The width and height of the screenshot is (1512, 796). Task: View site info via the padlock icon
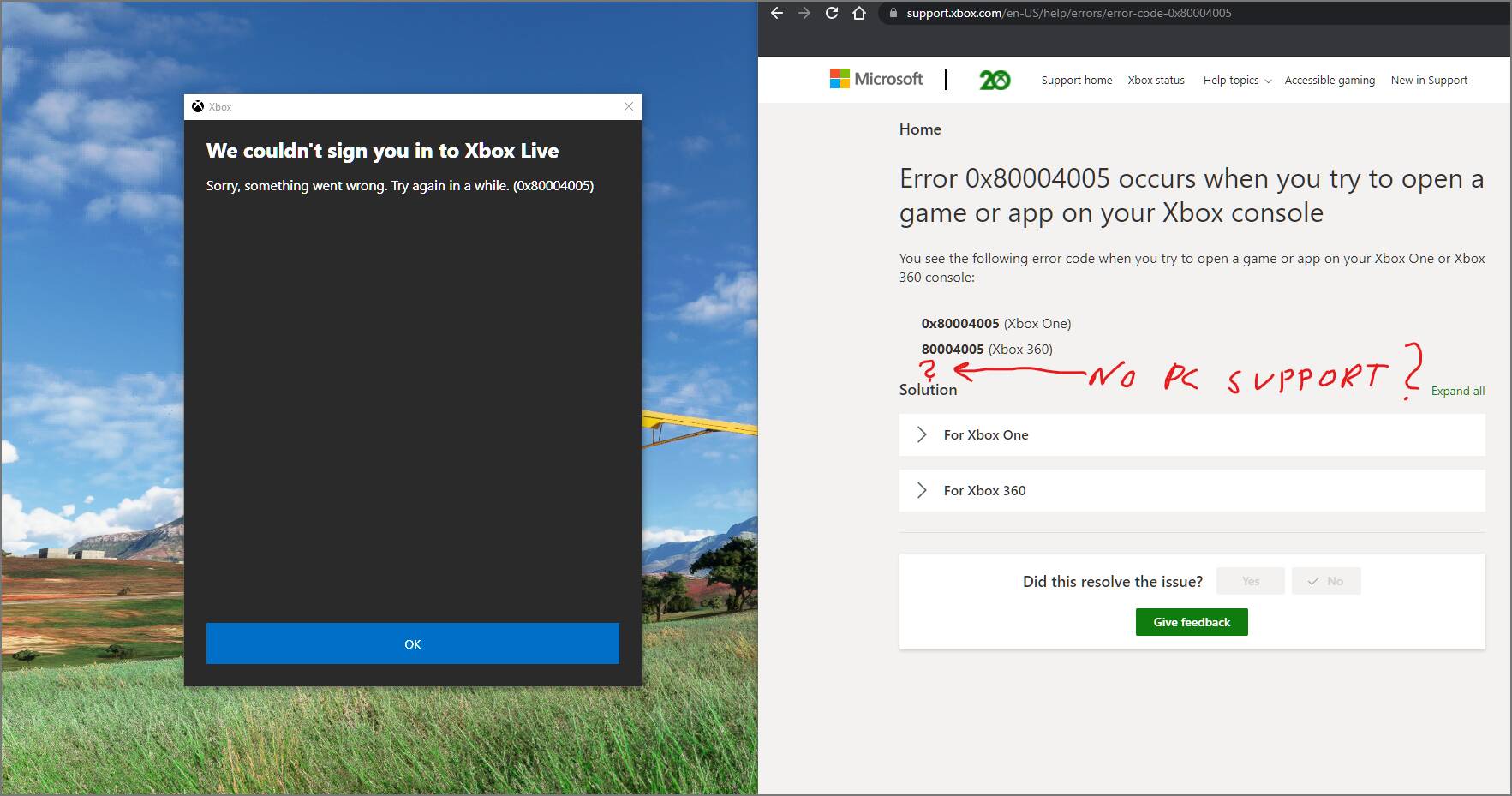click(x=893, y=13)
